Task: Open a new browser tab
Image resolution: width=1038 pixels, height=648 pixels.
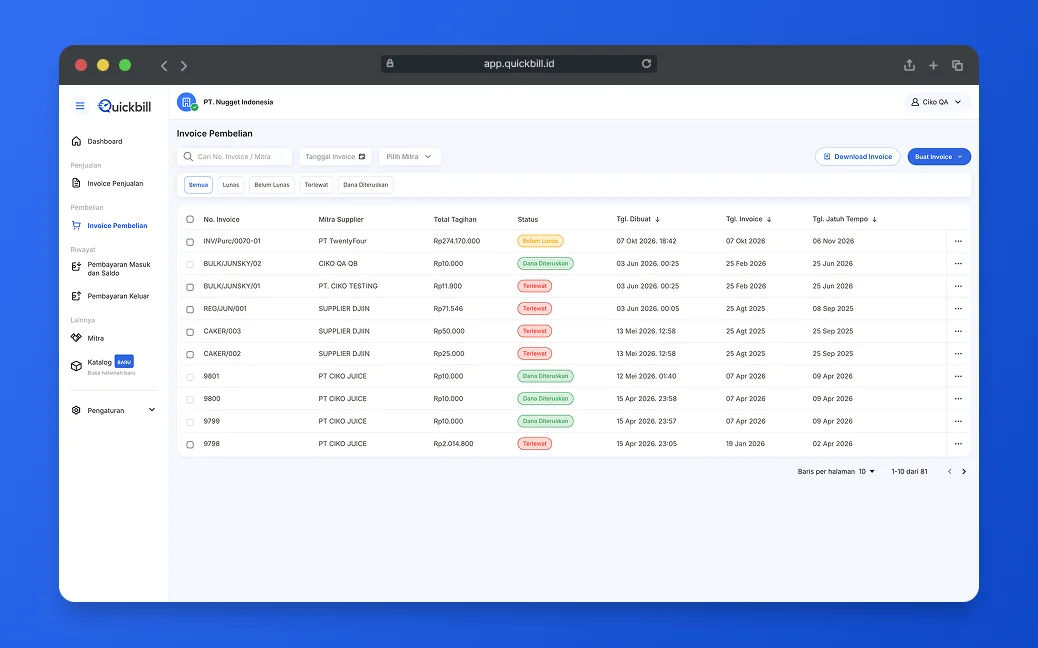Action: point(933,66)
